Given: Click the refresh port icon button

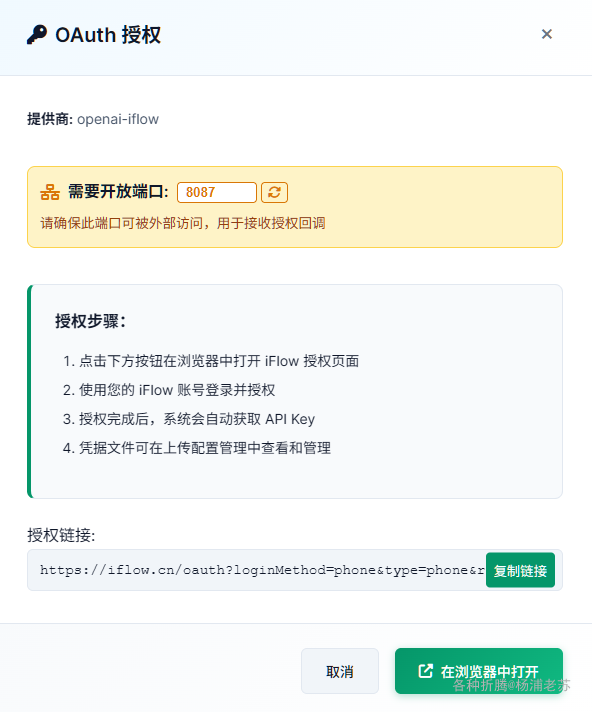Looking at the screenshot, I should 274,192.
